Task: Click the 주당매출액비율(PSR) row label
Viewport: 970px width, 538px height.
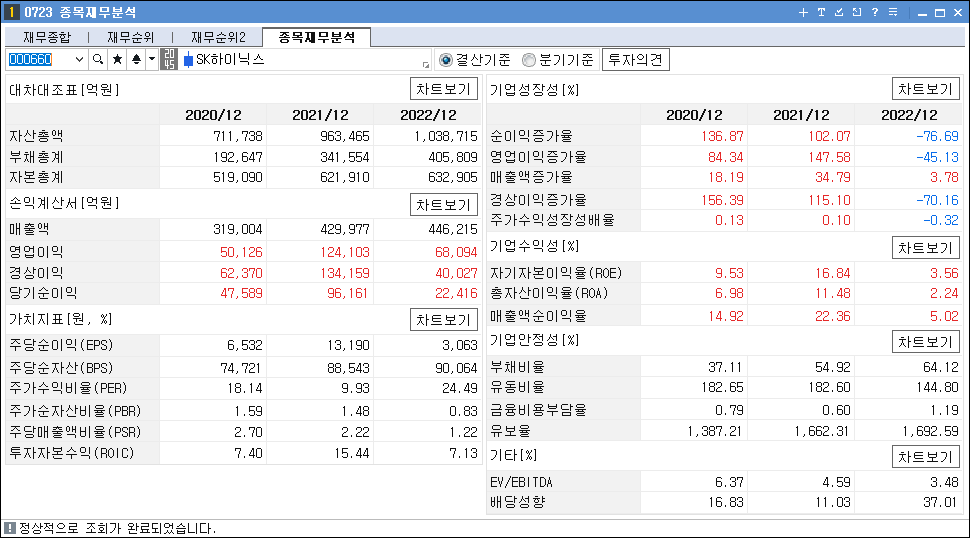Action: [x=75, y=432]
